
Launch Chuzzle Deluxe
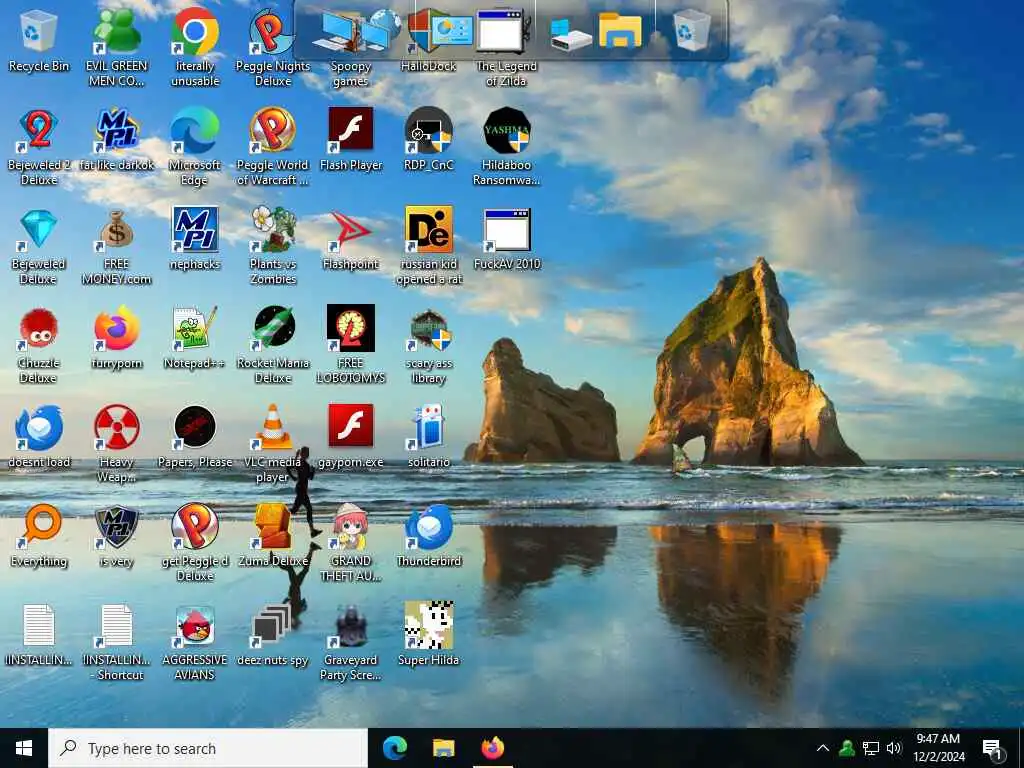point(39,345)
